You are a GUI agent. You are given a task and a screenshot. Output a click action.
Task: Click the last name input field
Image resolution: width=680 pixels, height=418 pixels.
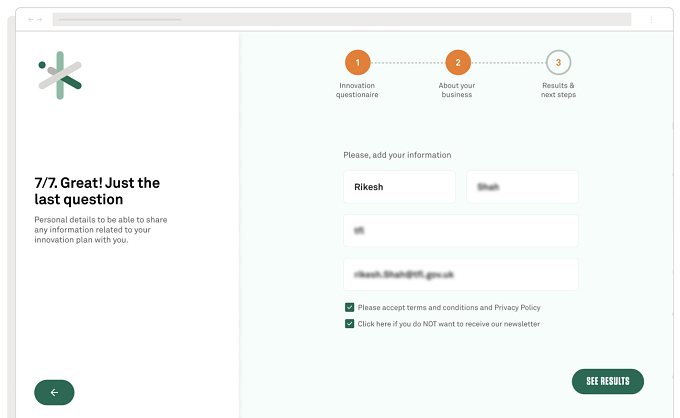(522, 187)
